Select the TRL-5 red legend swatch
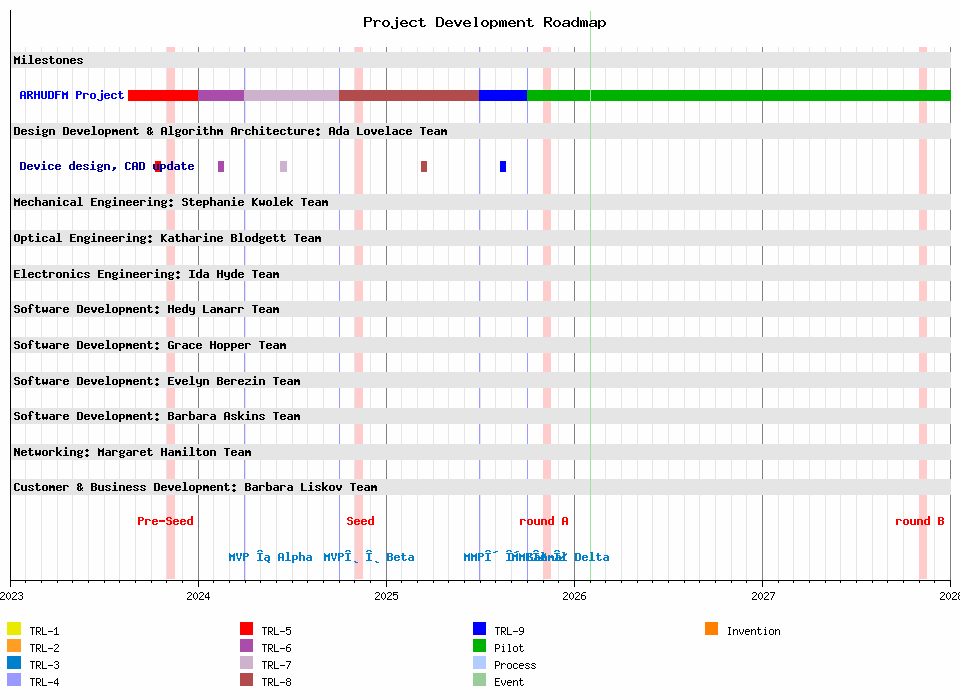 tap(246, 629)
